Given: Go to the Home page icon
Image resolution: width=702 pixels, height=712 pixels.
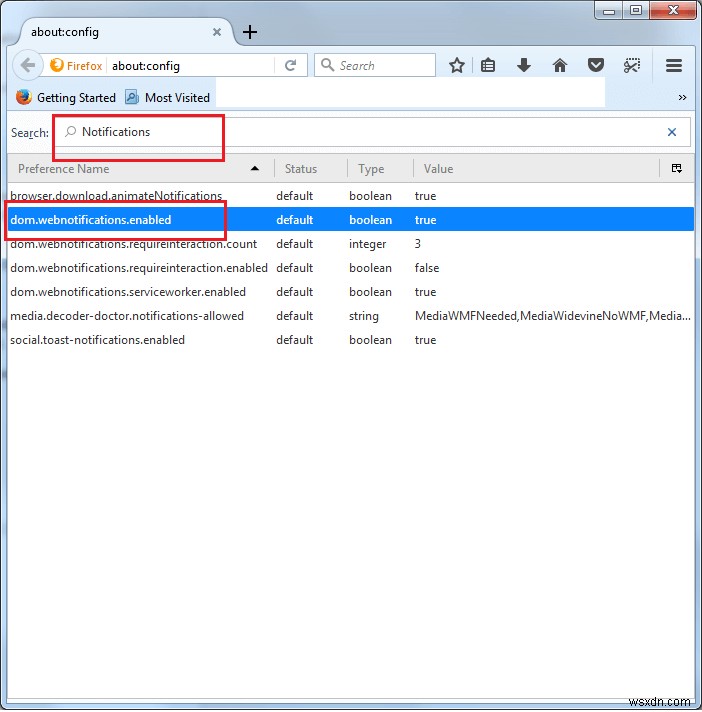Looking at the screenshot, I should [559, 65].
